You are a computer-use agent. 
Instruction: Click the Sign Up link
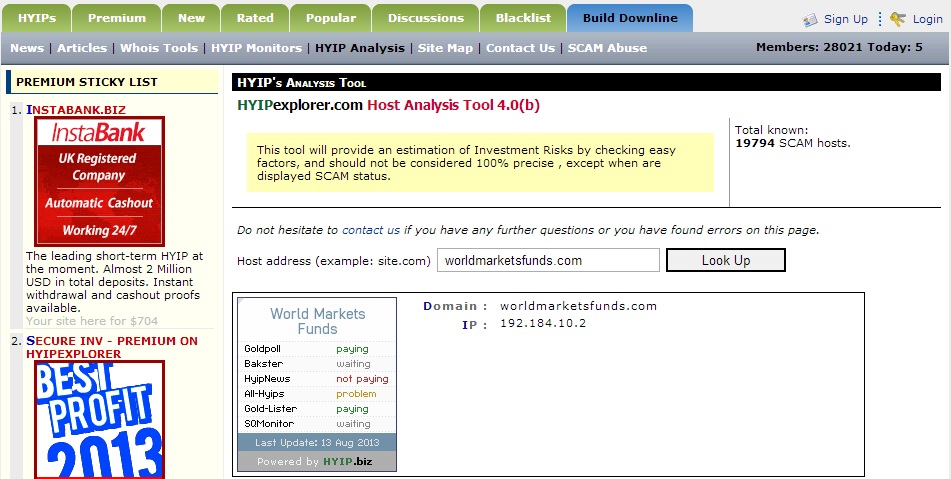click(x=845, y=19)
